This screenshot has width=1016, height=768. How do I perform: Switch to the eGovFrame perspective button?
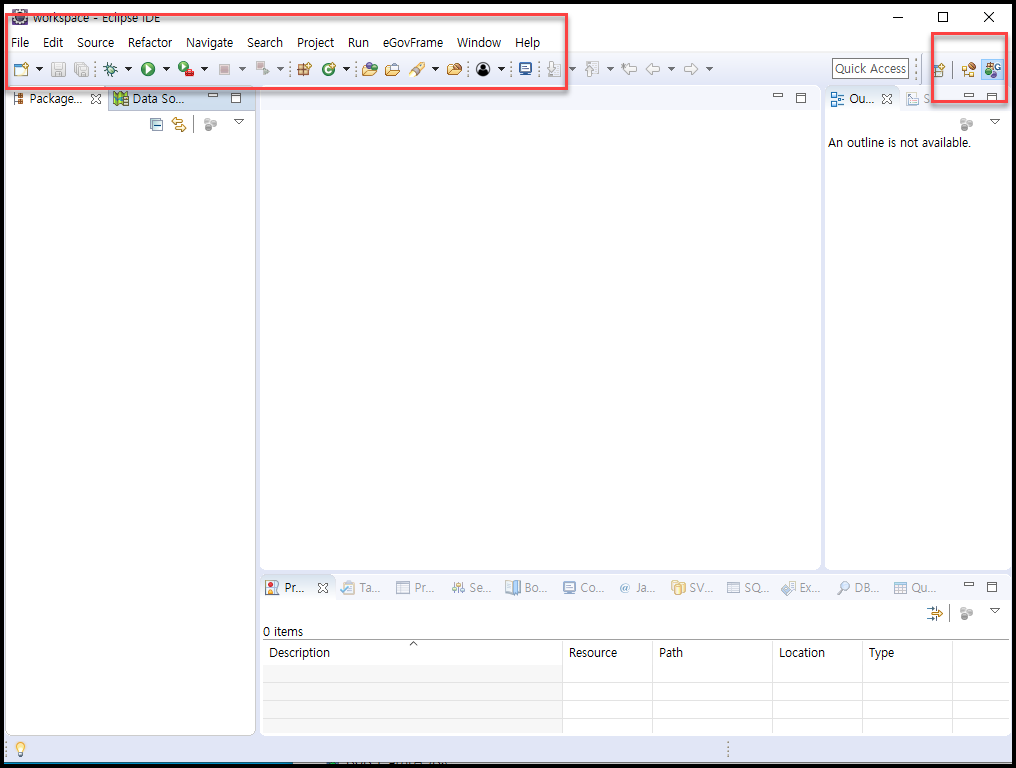[x=992, y=69]
